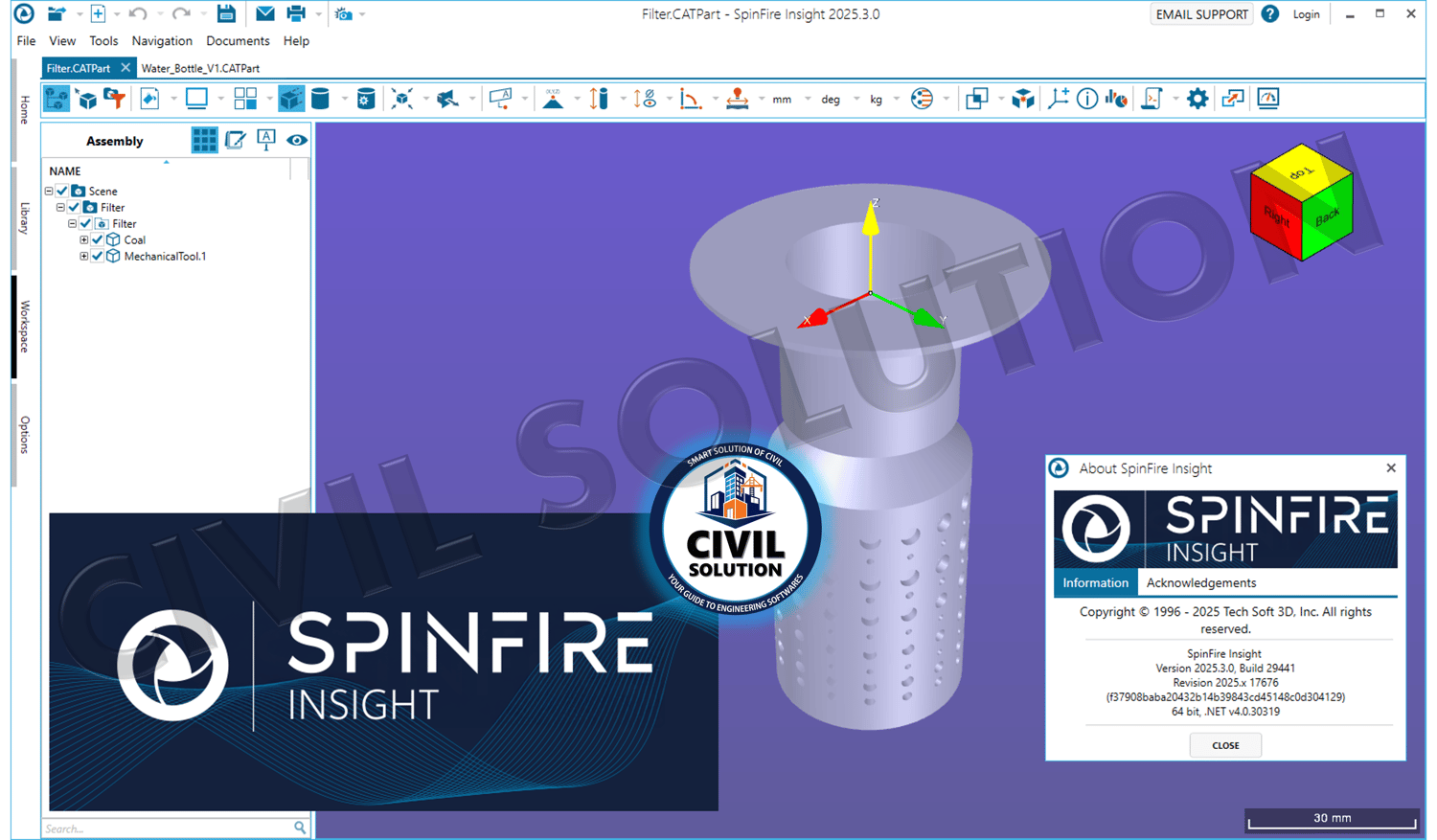Viewport: 1437px width, 840px height.
Task: Click the filter funnel toolbar icon
Action: point(115,99)
